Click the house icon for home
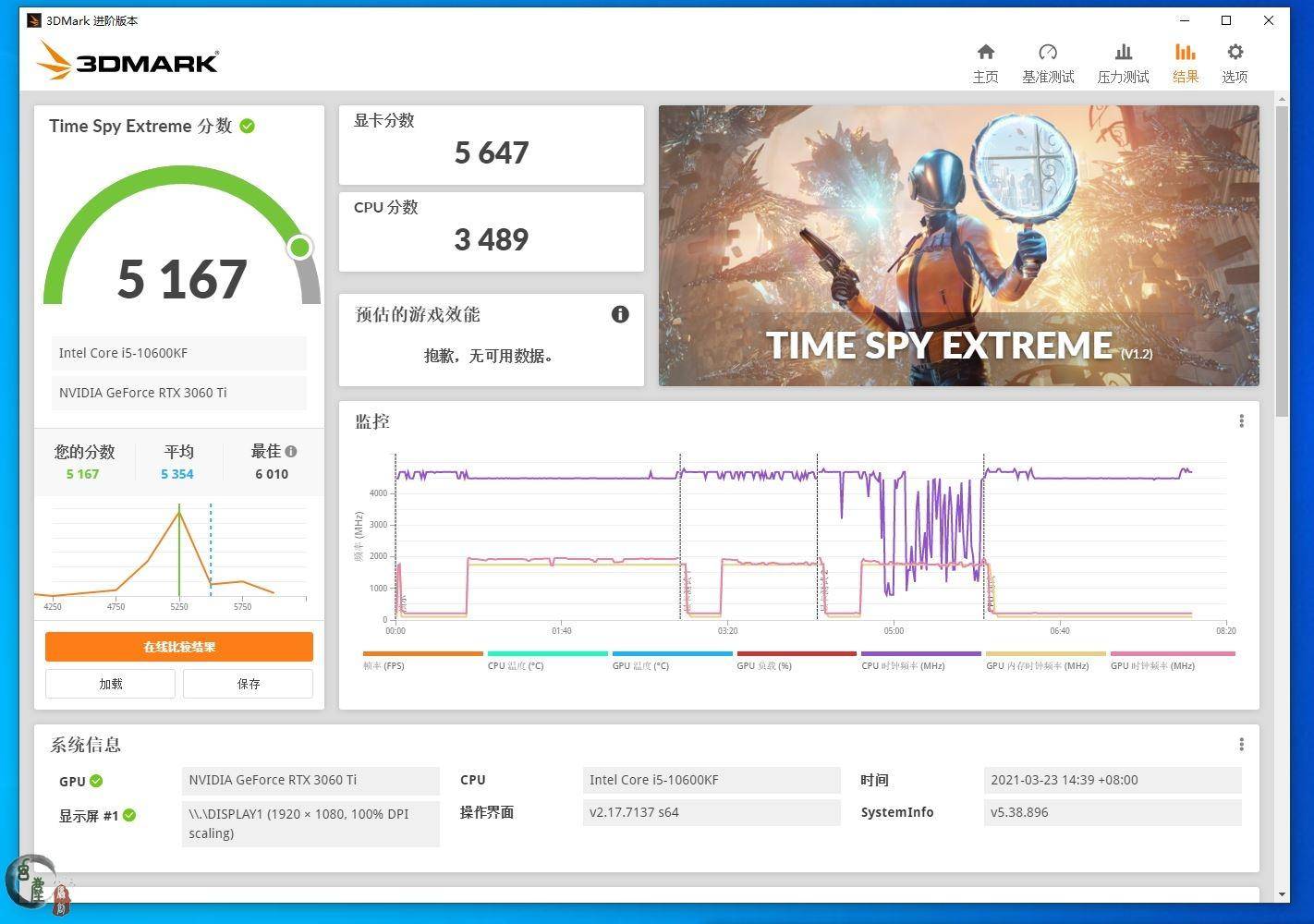Image resolution: width=1314 pixels, height=924 pixels. (985, 52)
